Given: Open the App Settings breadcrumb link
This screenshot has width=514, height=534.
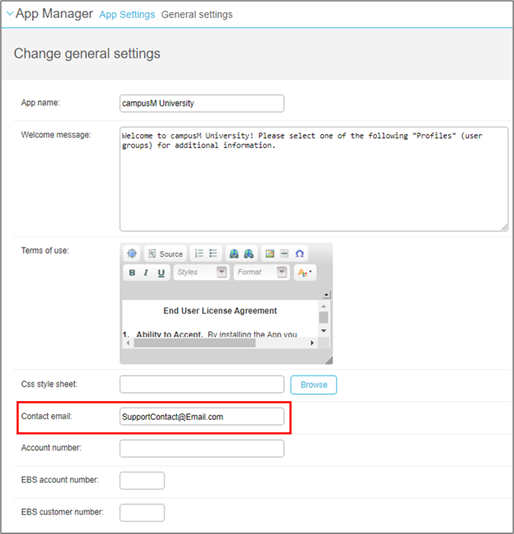Looking at the screenshot, I should click(127, 15).
